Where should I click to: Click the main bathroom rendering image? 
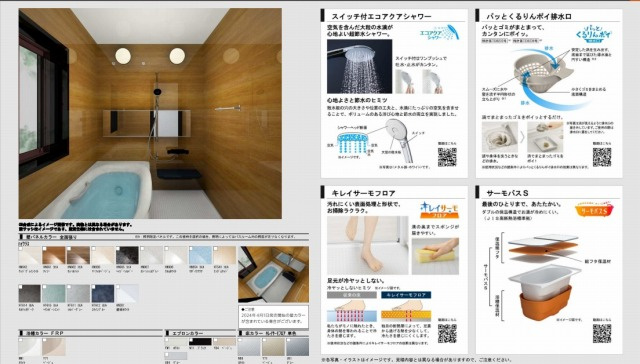pos(150,113)
